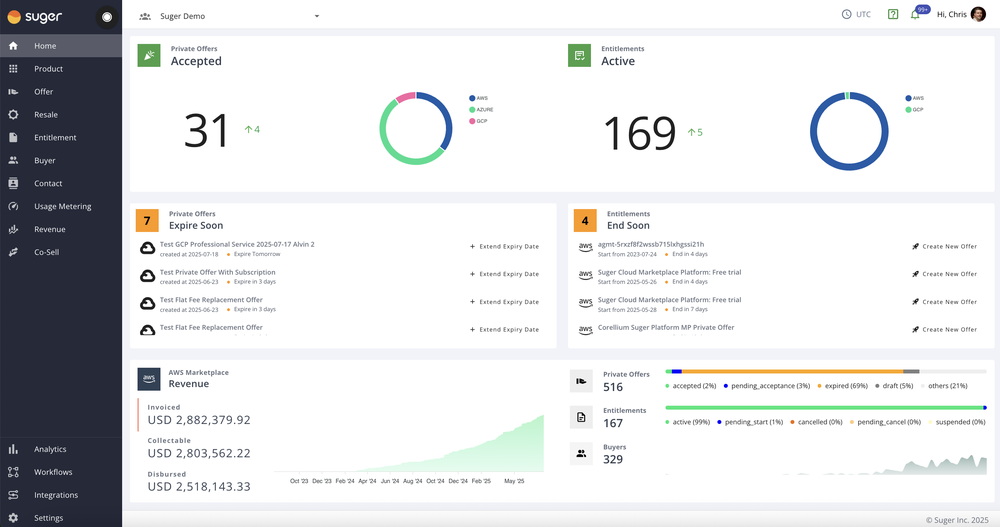This screenshot has height=527, width=1000.
Task: Click the orange 7 expire soon badge
Action: (147, 221)
